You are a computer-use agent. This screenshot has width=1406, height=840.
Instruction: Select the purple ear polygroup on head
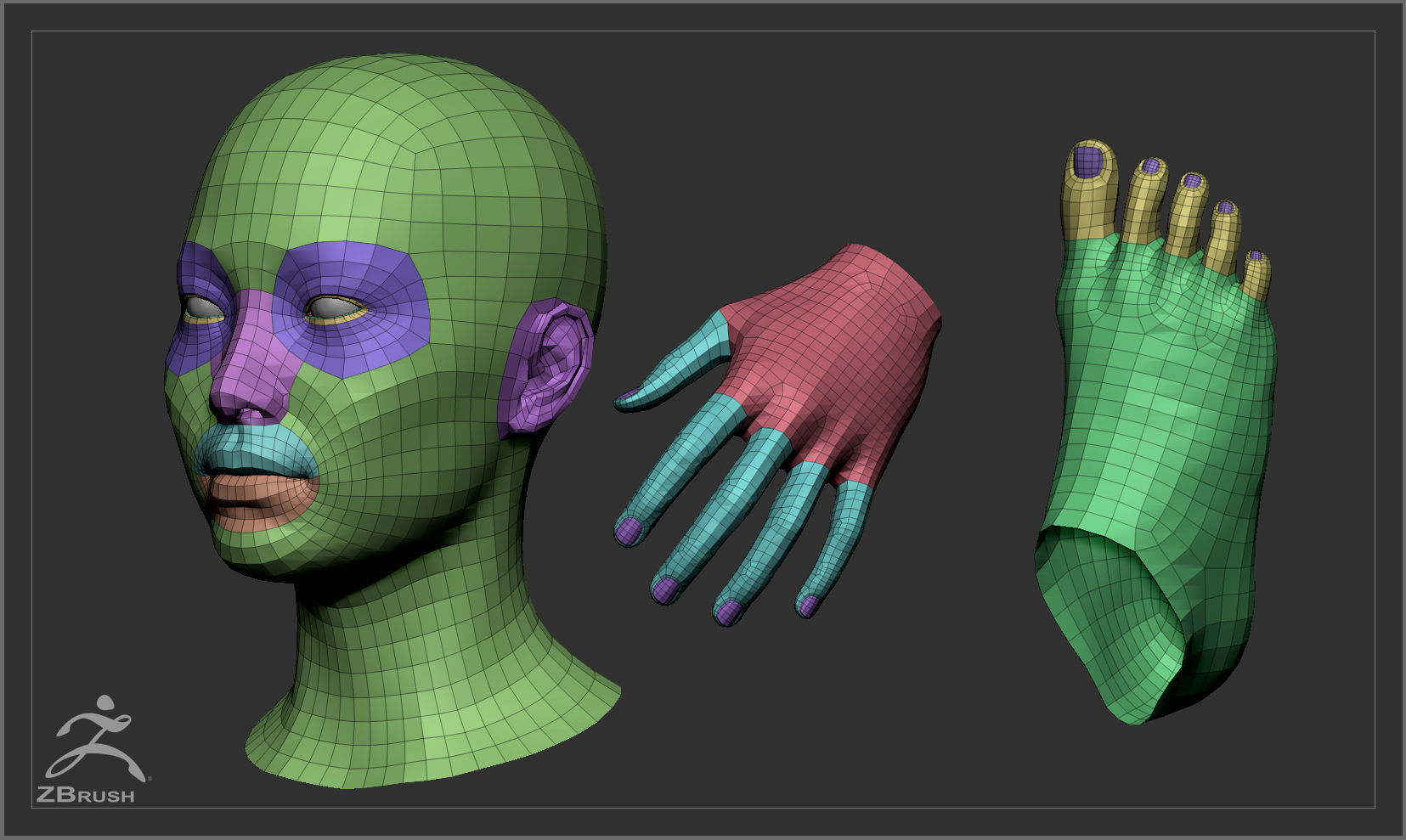pyautogui.click(x=548, y=367)
